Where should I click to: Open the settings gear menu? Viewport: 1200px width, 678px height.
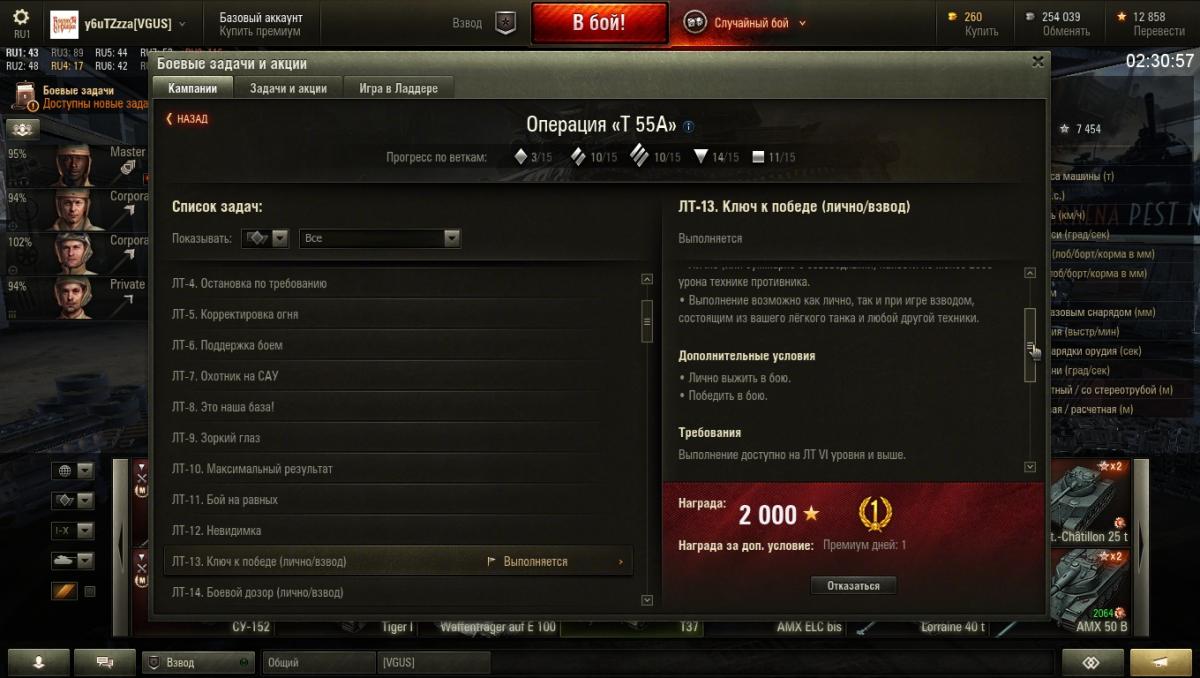click(21, 17)
